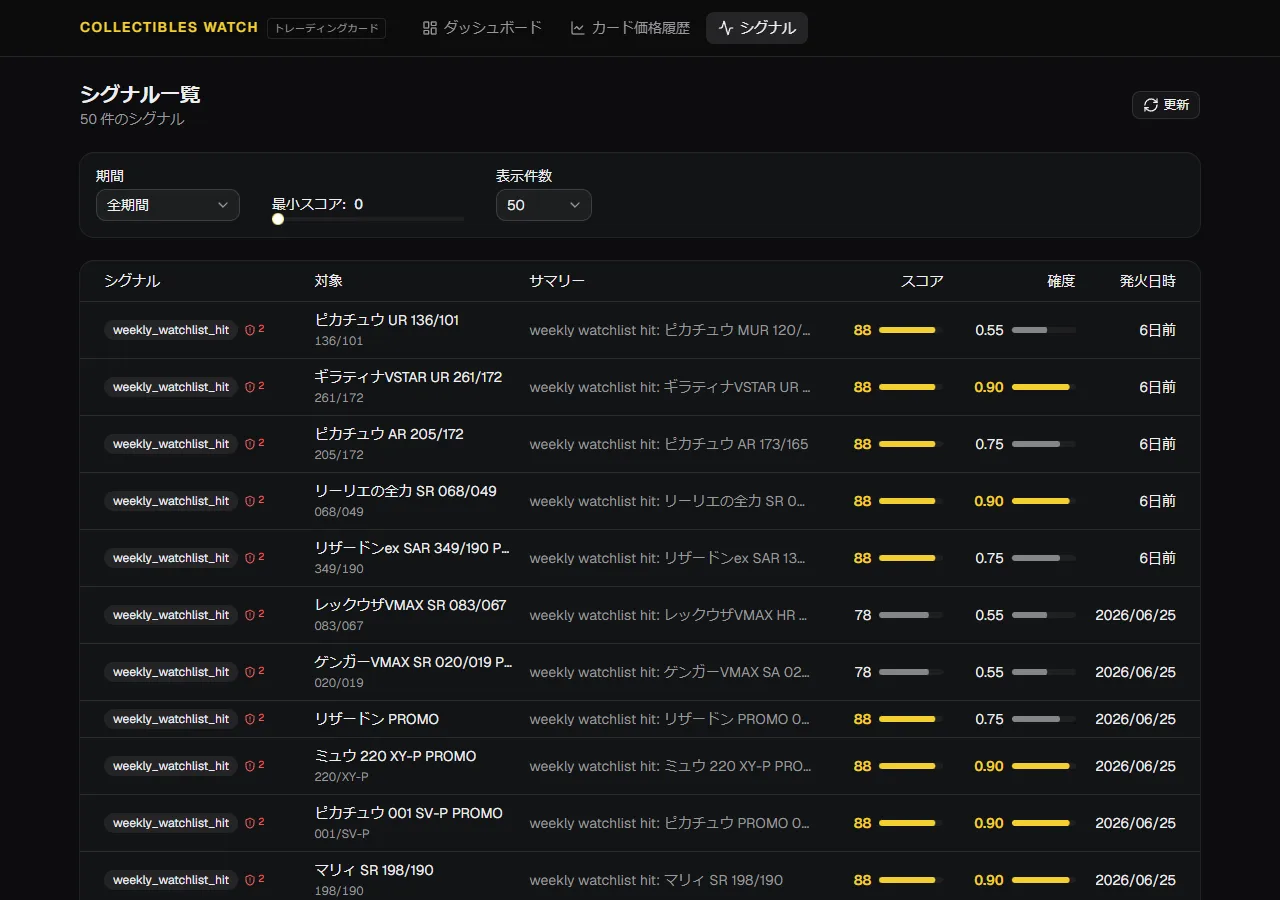
Task: Click the マリィ SR 198/190 card name
Action: pyautogui.click(x=375, y=870)
